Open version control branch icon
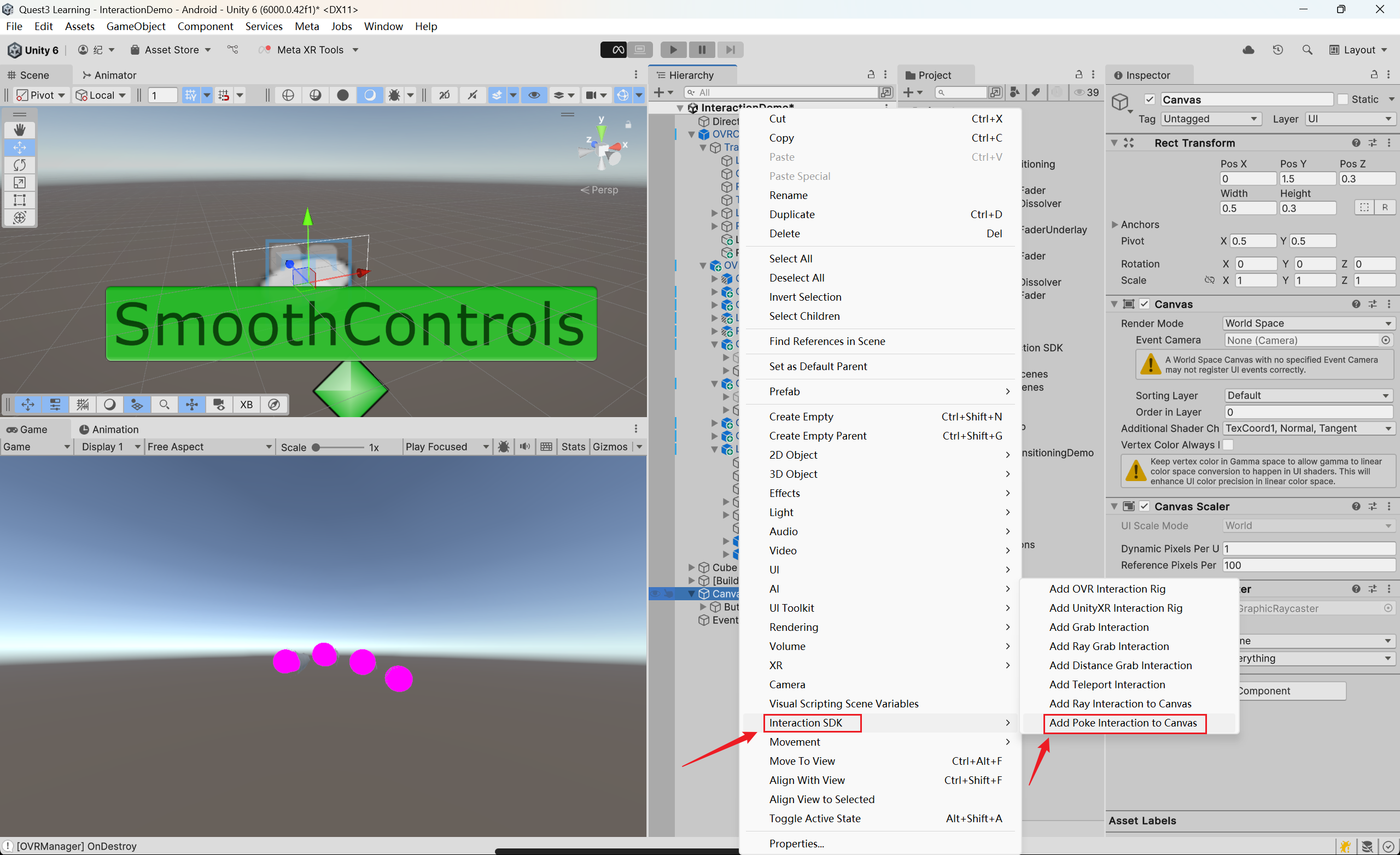Image resolution: width=1400 pixels, height=855 pixels. click(x=233, y=50)
